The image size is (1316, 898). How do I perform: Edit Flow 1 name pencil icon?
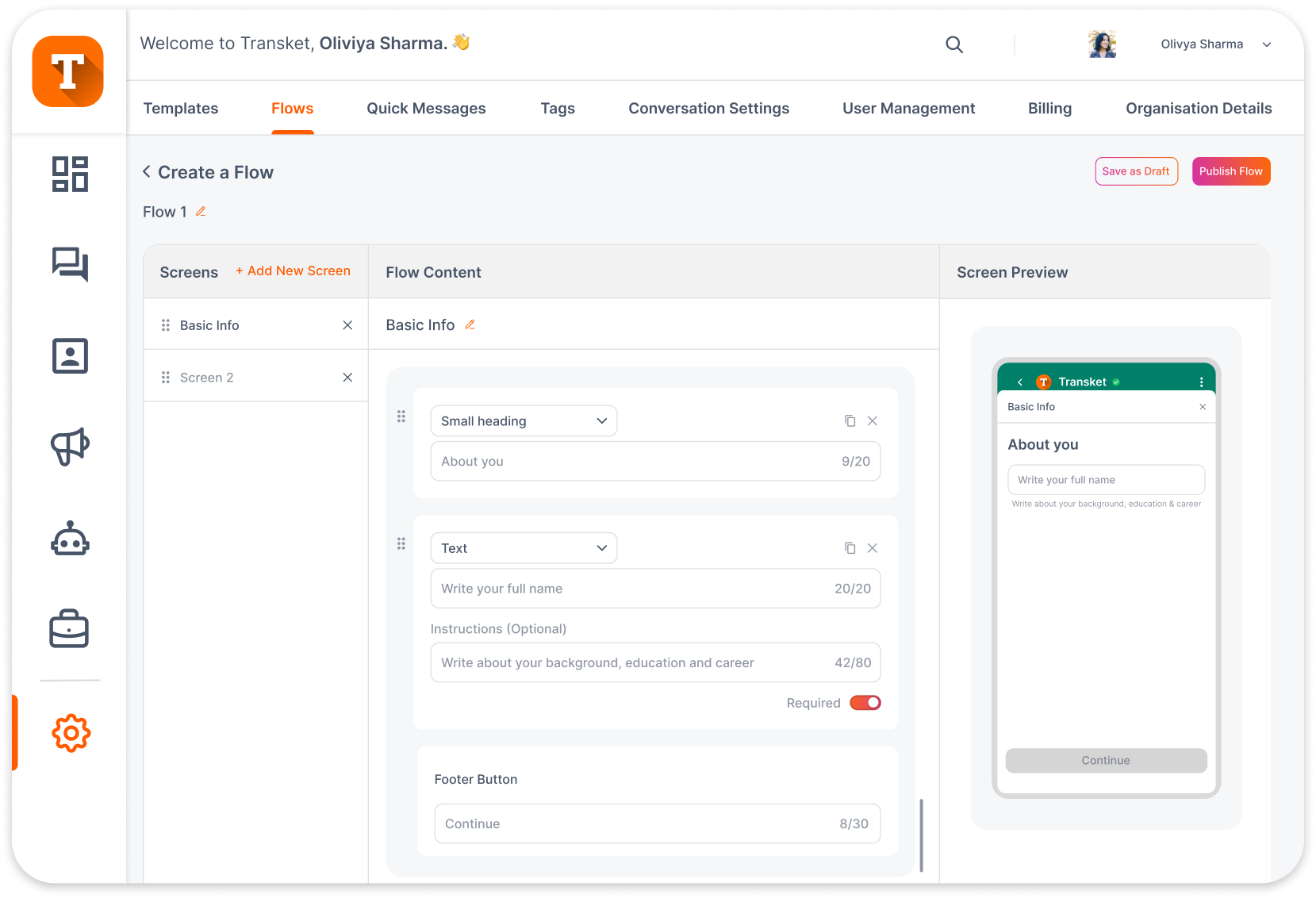tap(201, 212)
